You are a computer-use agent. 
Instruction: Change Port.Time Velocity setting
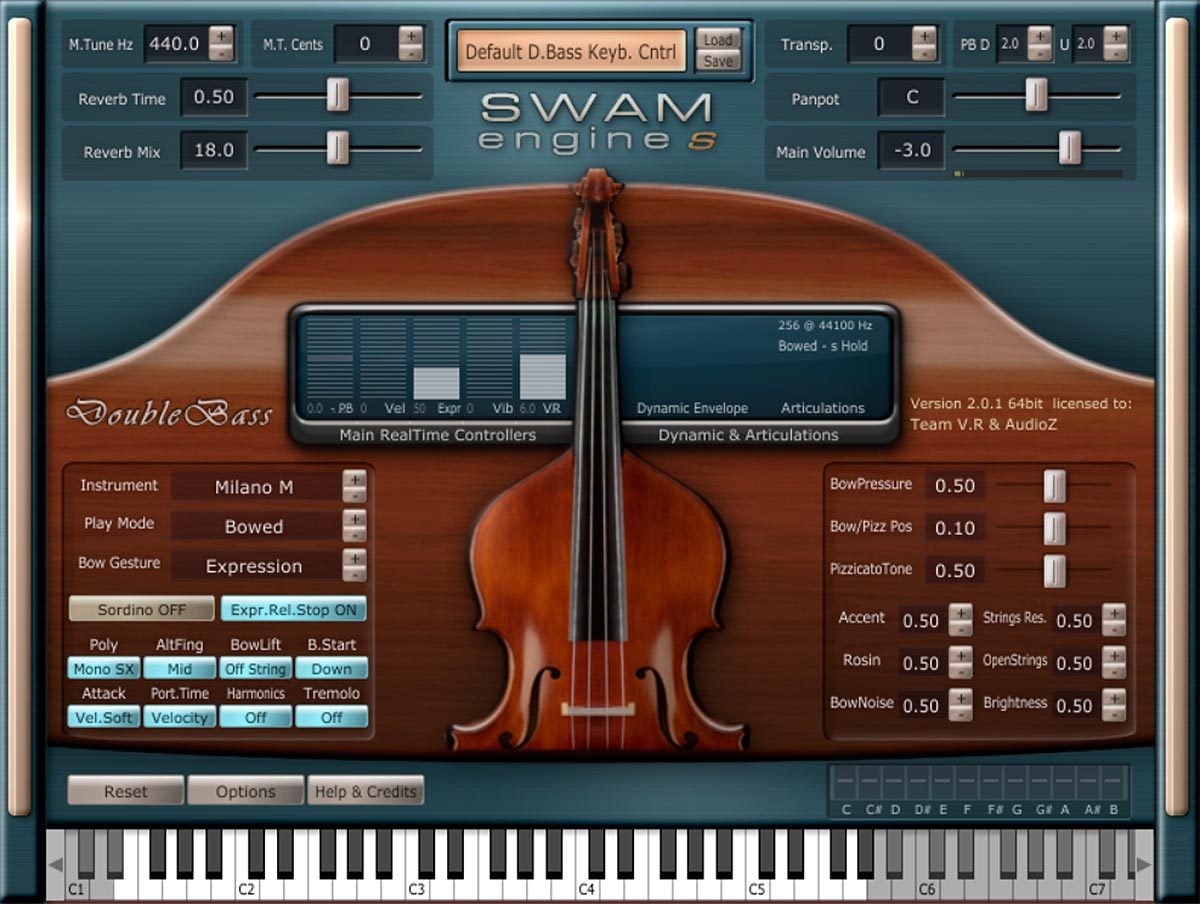(x=180, y=717)
